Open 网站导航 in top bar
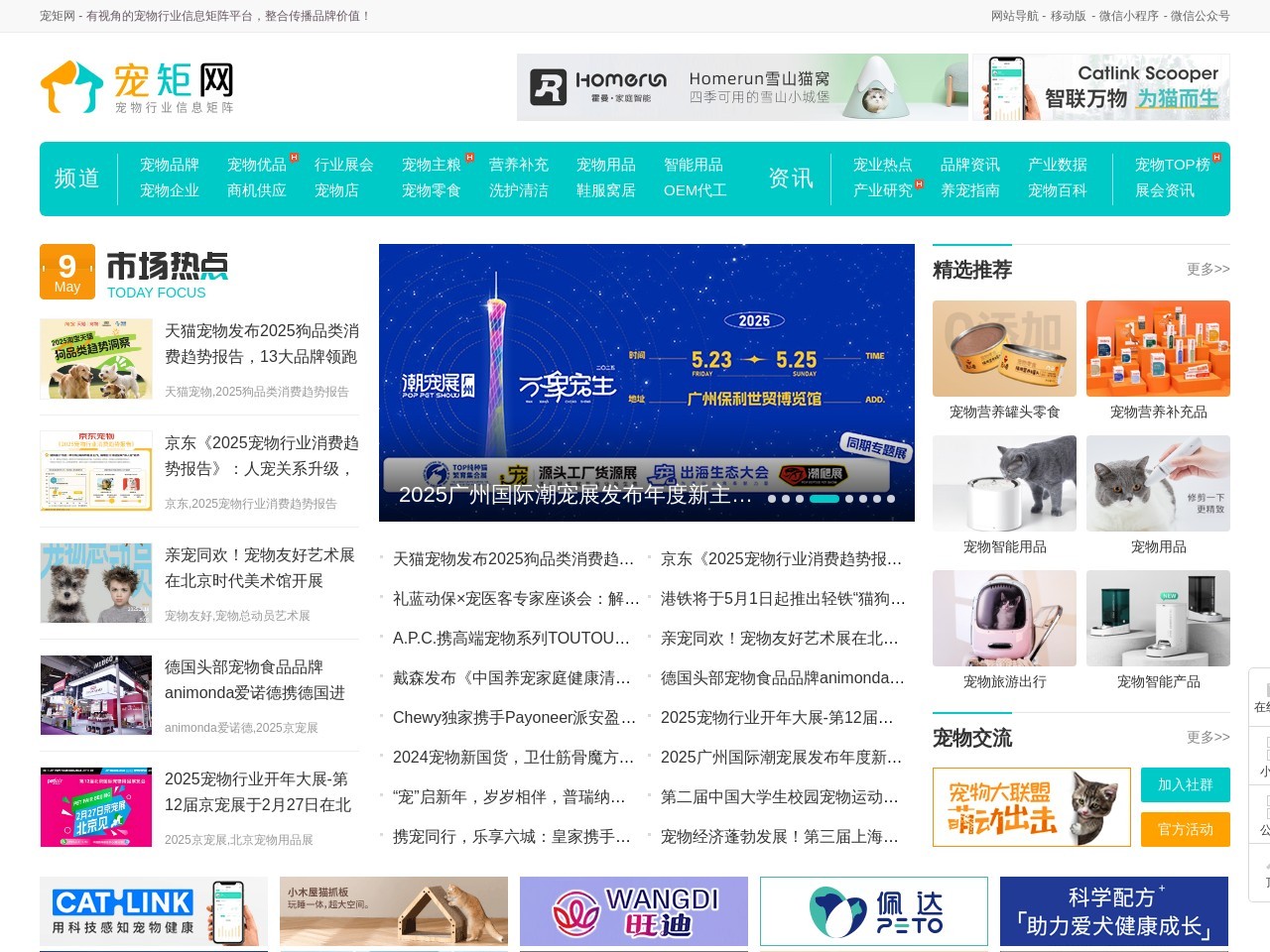 1014,16
